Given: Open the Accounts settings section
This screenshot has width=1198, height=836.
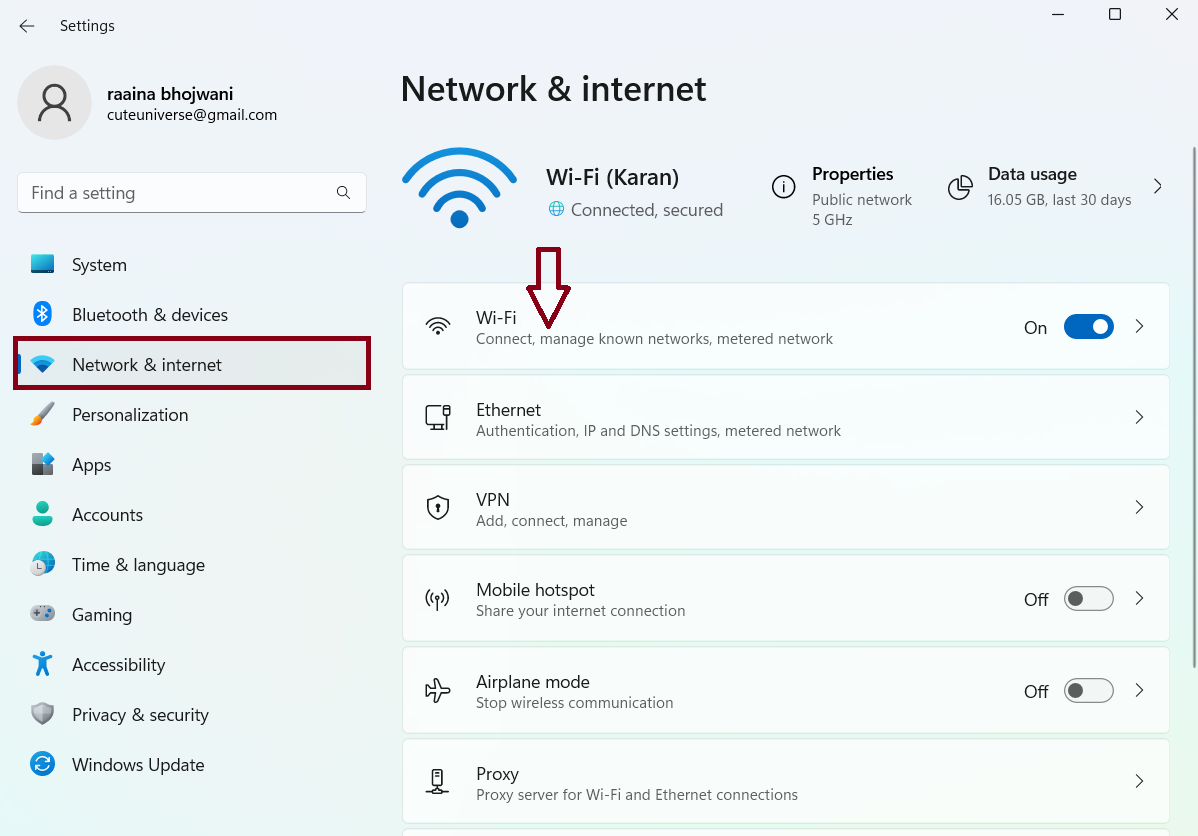Looking at the screenshot, I should tap(107, 515).
